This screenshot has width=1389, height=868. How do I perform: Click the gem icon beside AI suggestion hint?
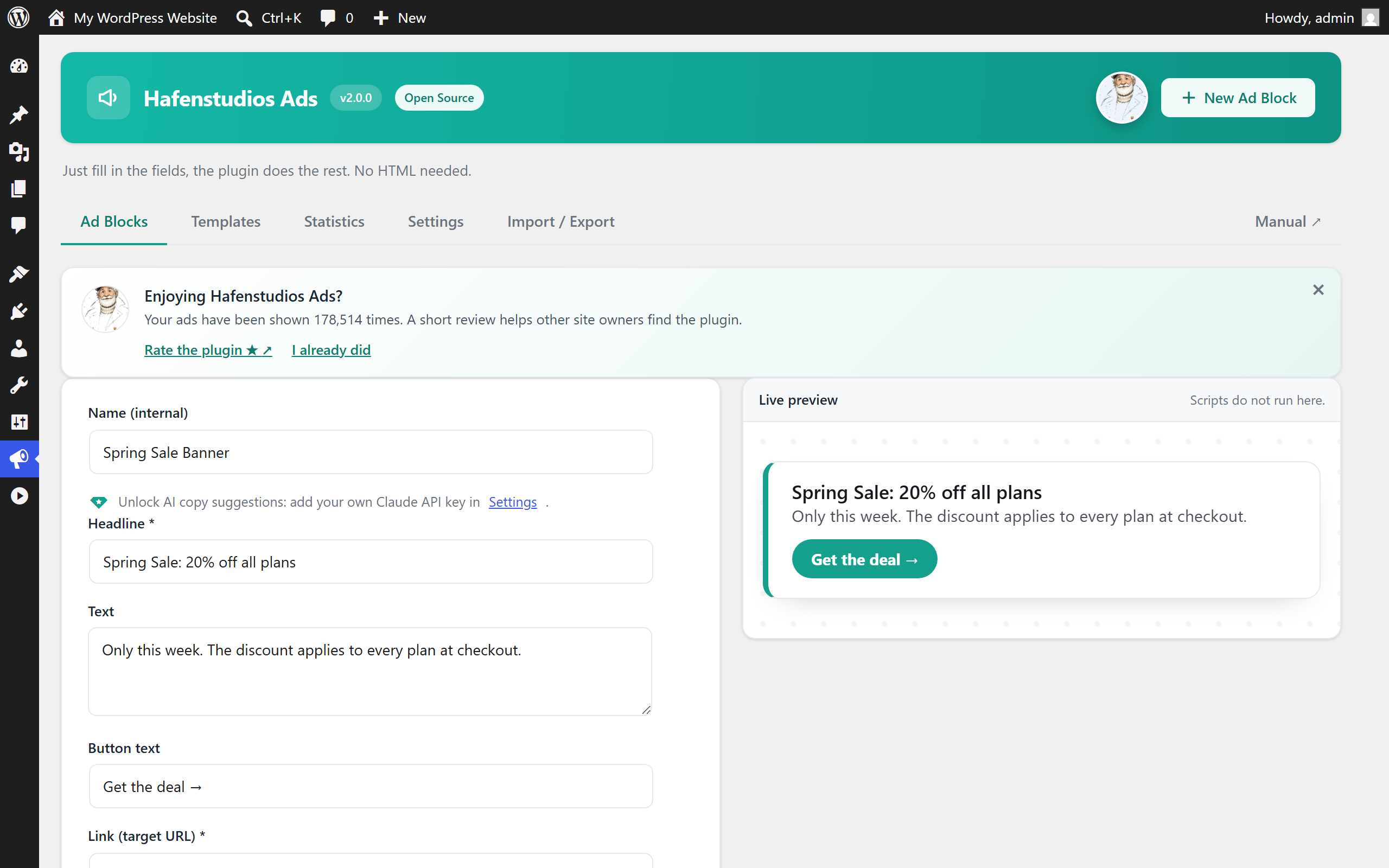coord(99,502)
